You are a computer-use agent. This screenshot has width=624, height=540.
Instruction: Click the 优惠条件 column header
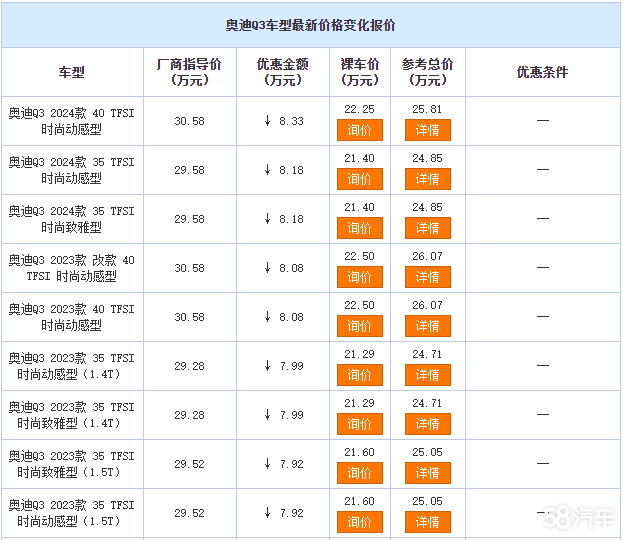(x=542, y=72)
